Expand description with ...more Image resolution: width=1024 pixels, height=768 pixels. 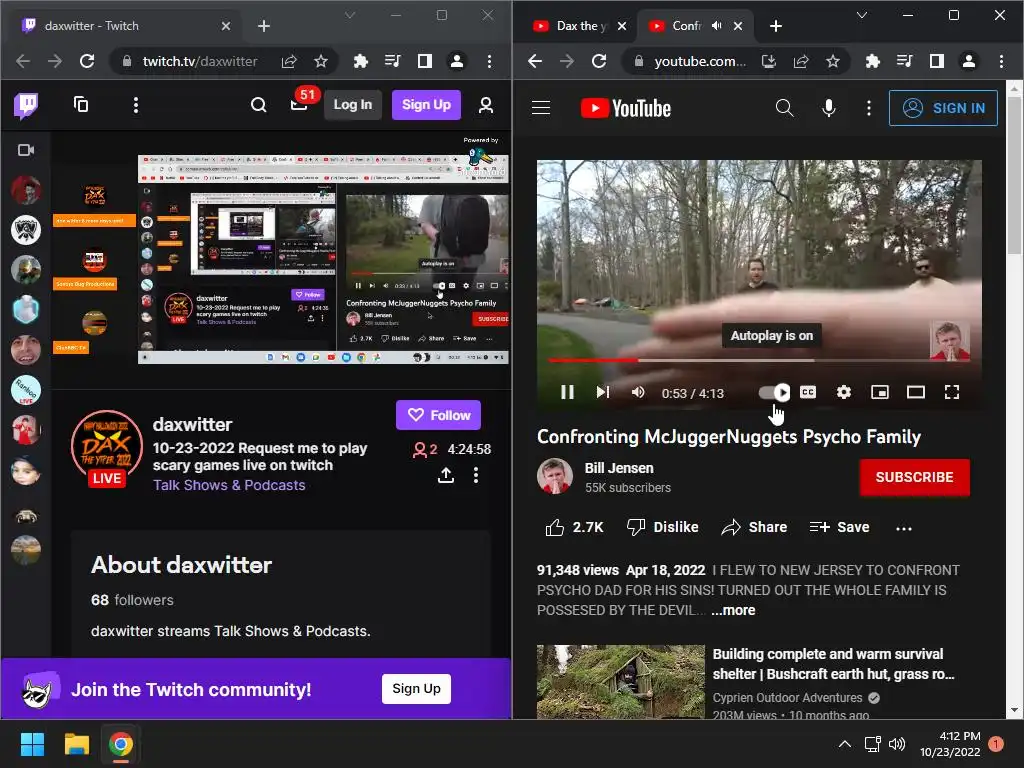click(733, 610)
